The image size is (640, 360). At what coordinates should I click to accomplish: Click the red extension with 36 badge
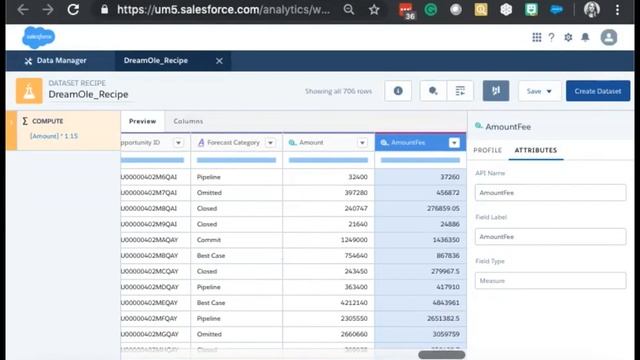point(407,11)
